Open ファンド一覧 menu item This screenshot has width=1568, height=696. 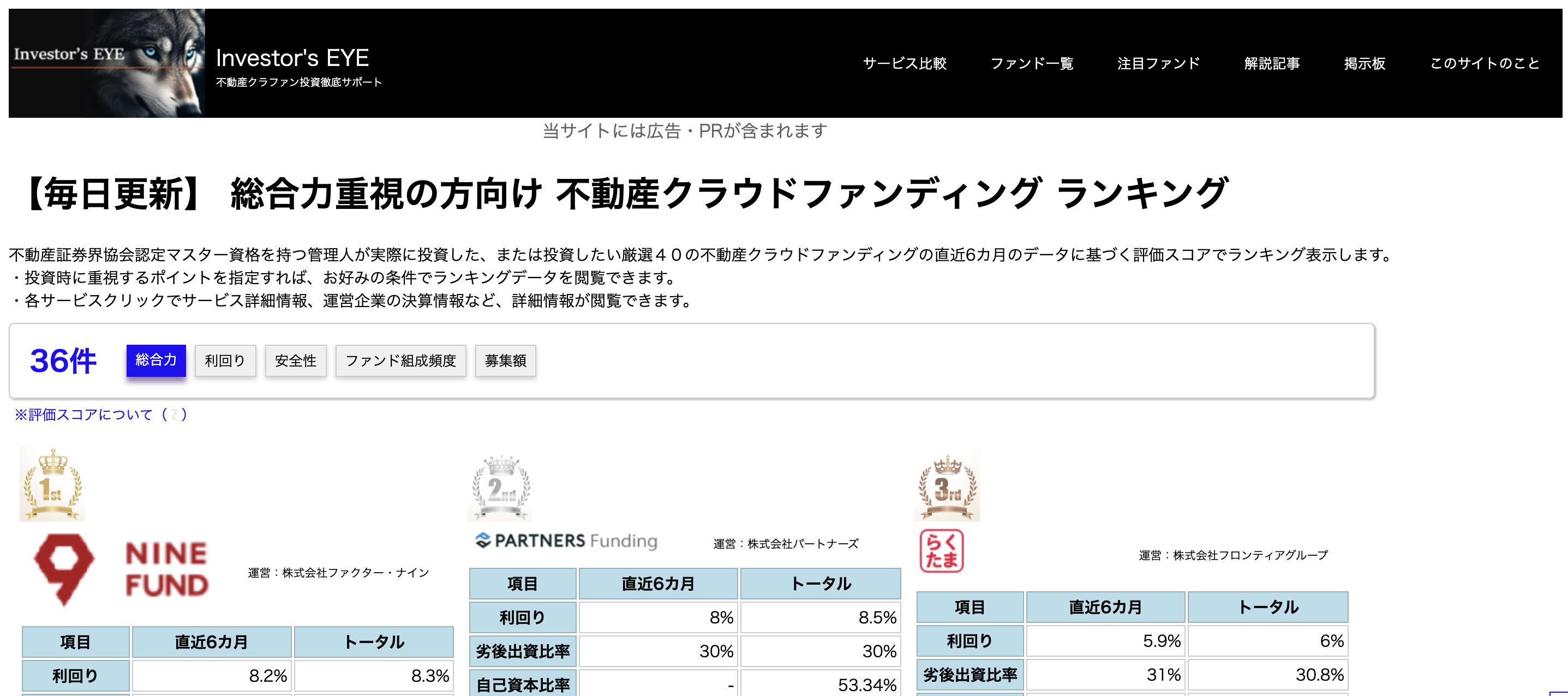(x=1032, y=63)
